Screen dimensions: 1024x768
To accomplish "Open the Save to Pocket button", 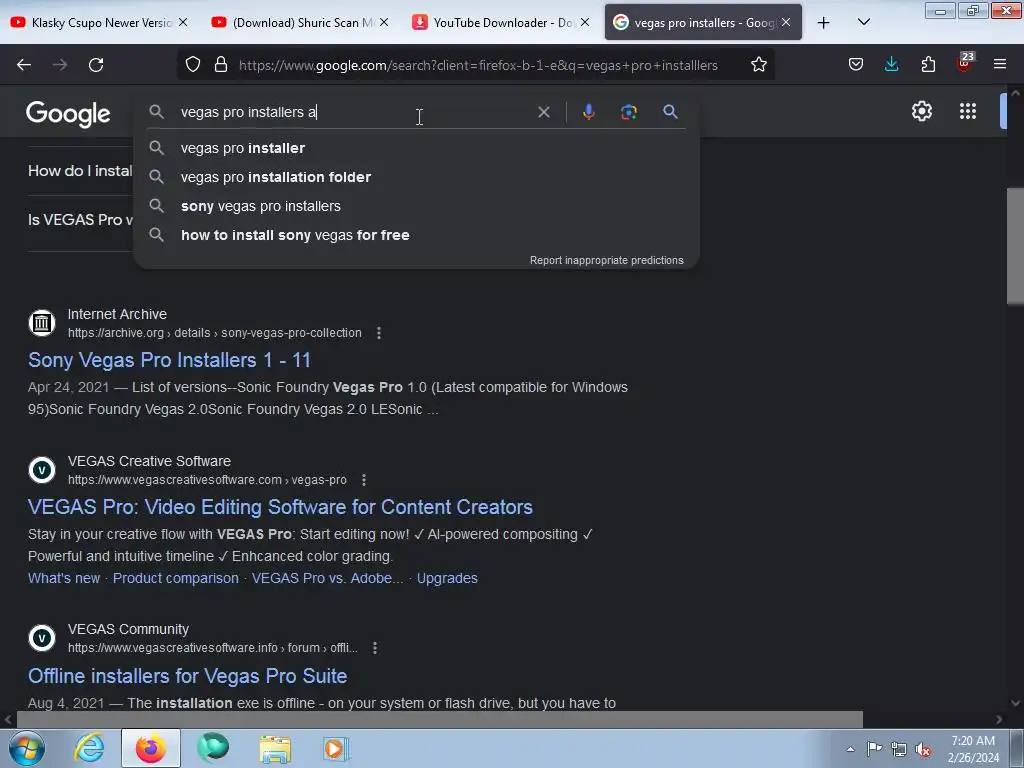I will [x=856, y=65].
